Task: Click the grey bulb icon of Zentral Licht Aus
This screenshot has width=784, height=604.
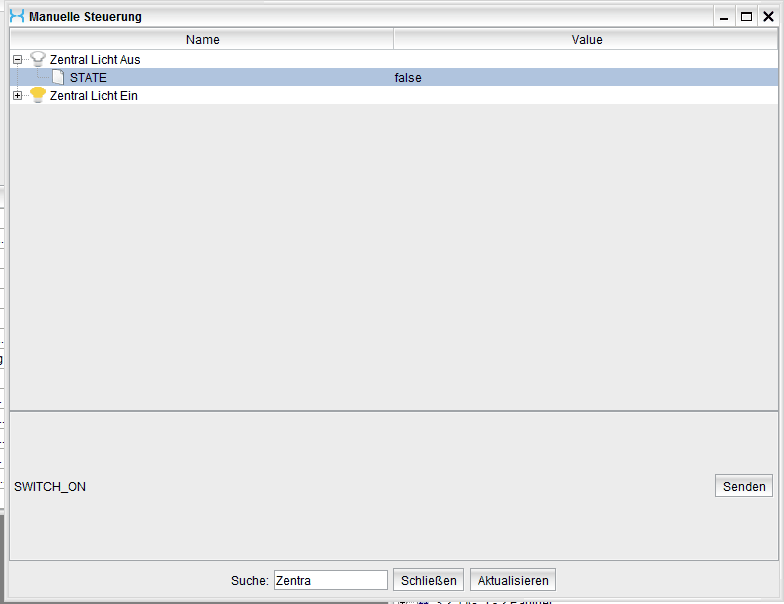Action: pyautogui.click(x=38, y=59)
